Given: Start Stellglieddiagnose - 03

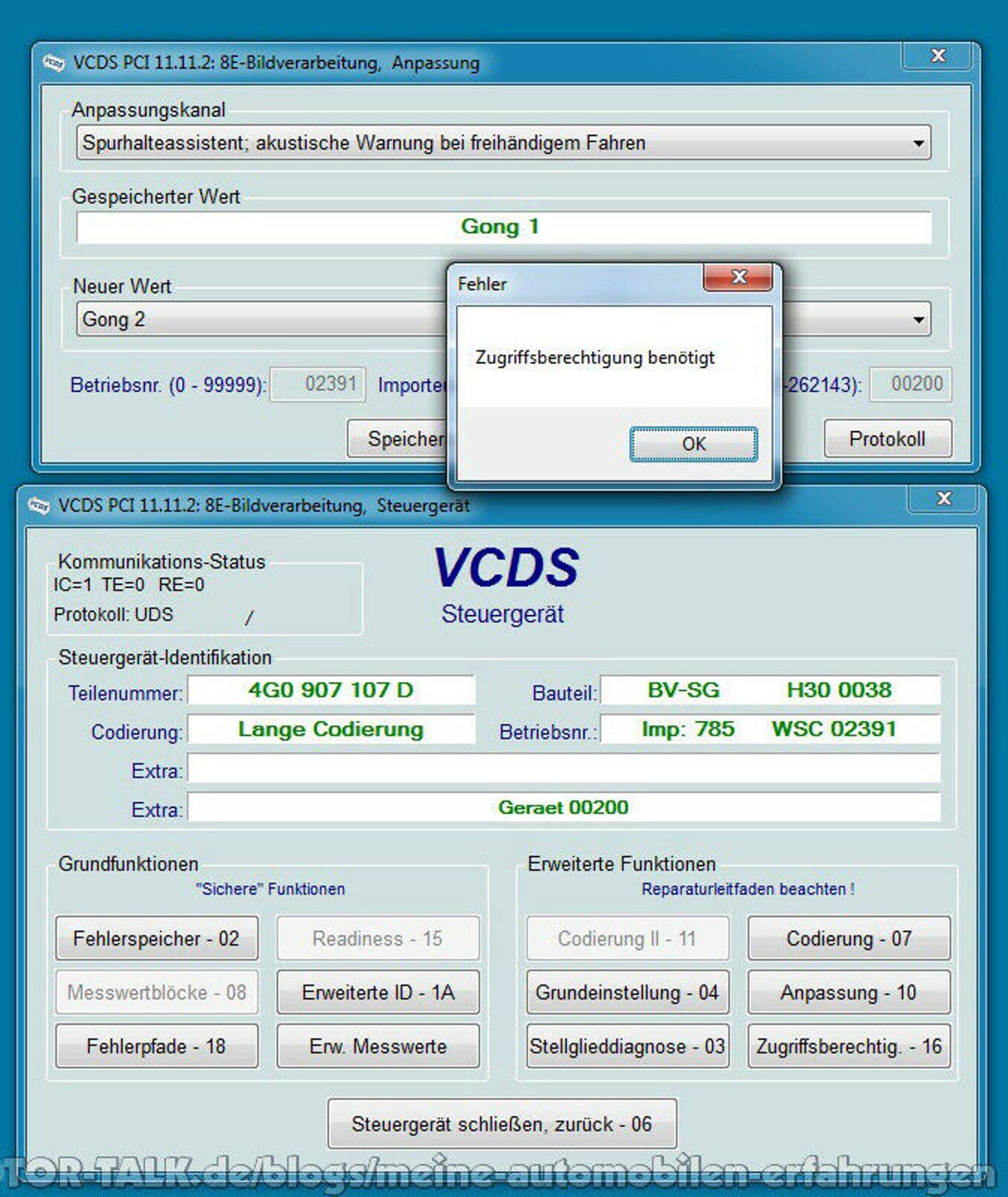Looking at the screenshot, I should [x=627, y=1046].
